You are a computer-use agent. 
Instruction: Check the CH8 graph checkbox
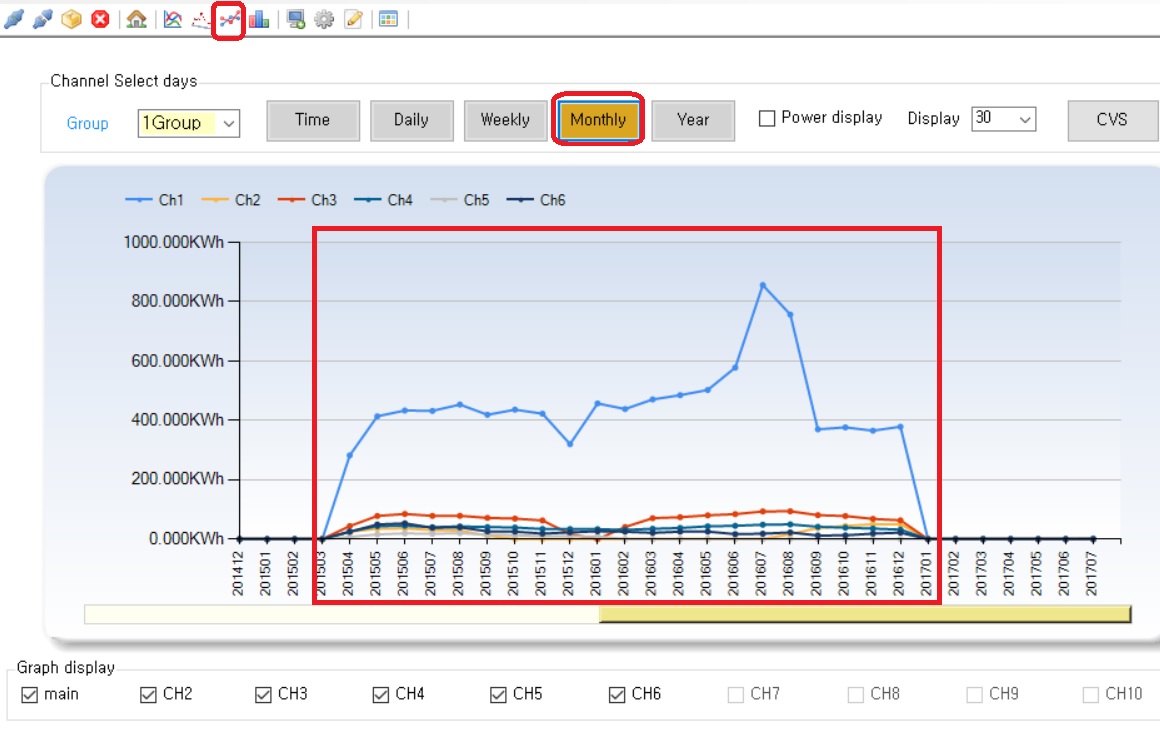point(855,695)
